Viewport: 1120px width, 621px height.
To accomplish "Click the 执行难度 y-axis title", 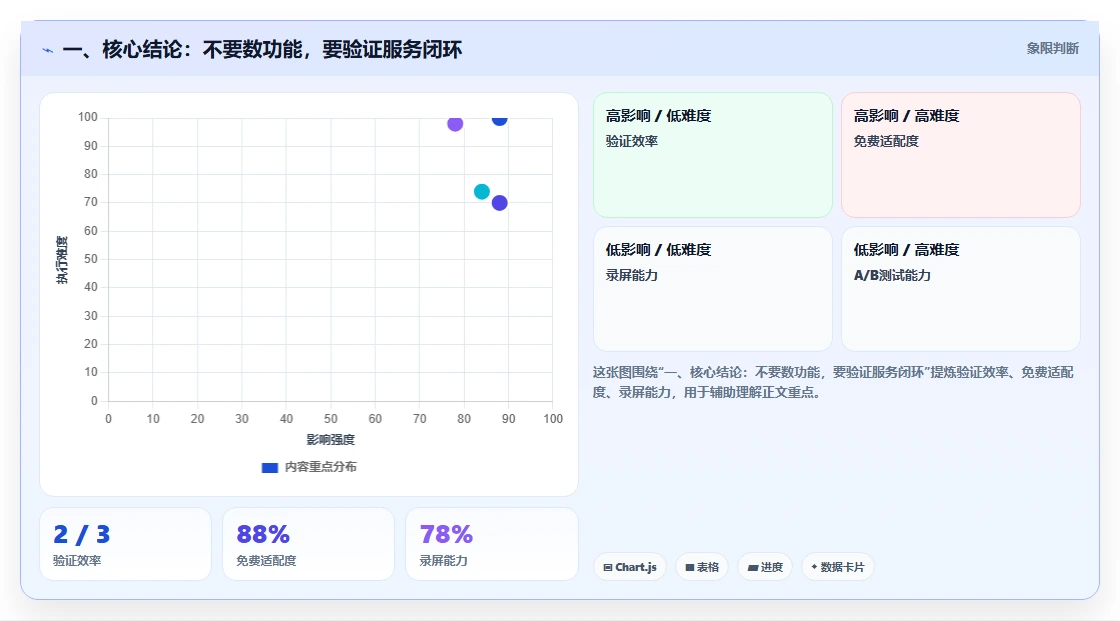I will click(62, 259).
